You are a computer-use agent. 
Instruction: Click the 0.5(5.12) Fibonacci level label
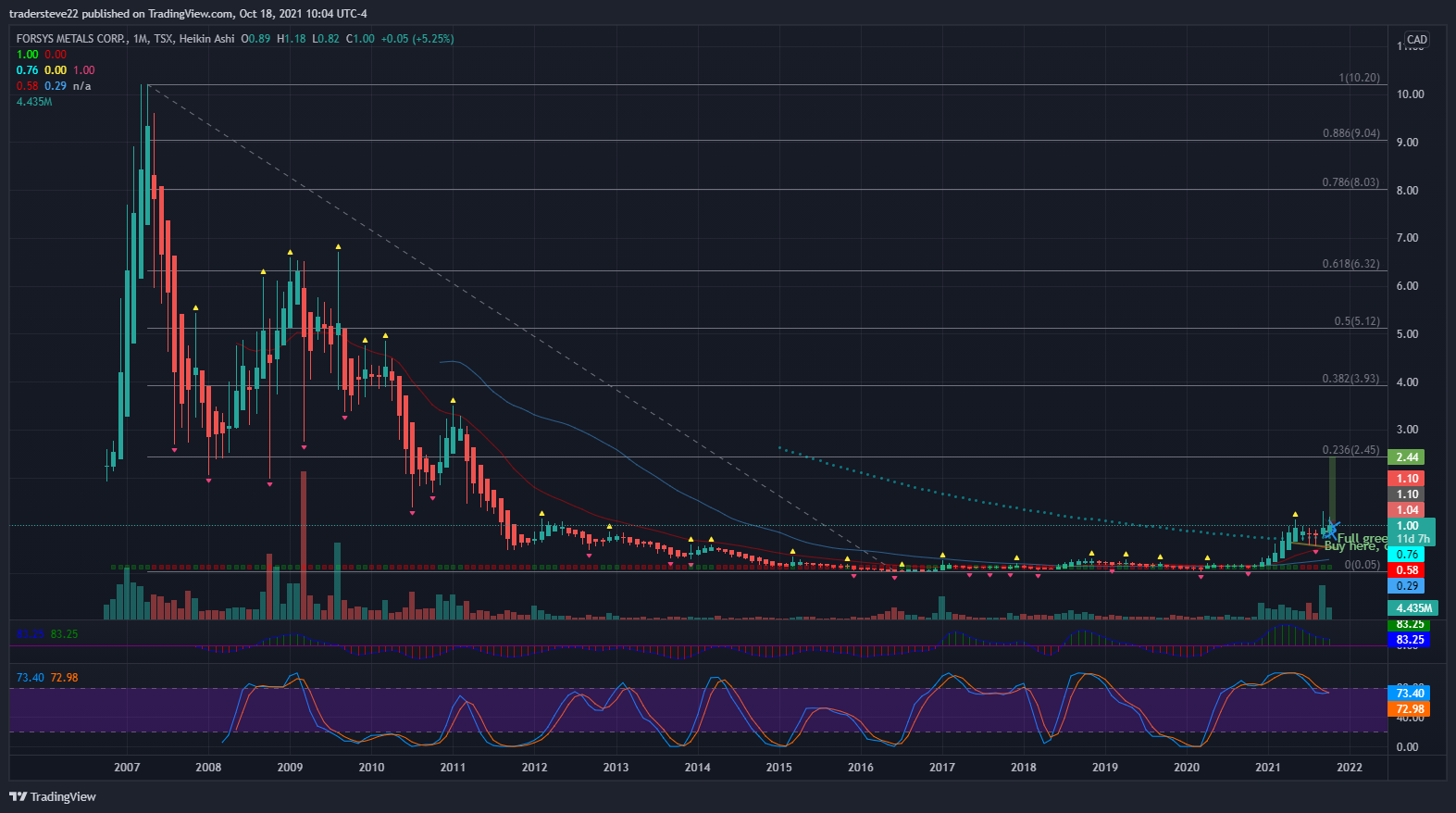click(1357, 321)
